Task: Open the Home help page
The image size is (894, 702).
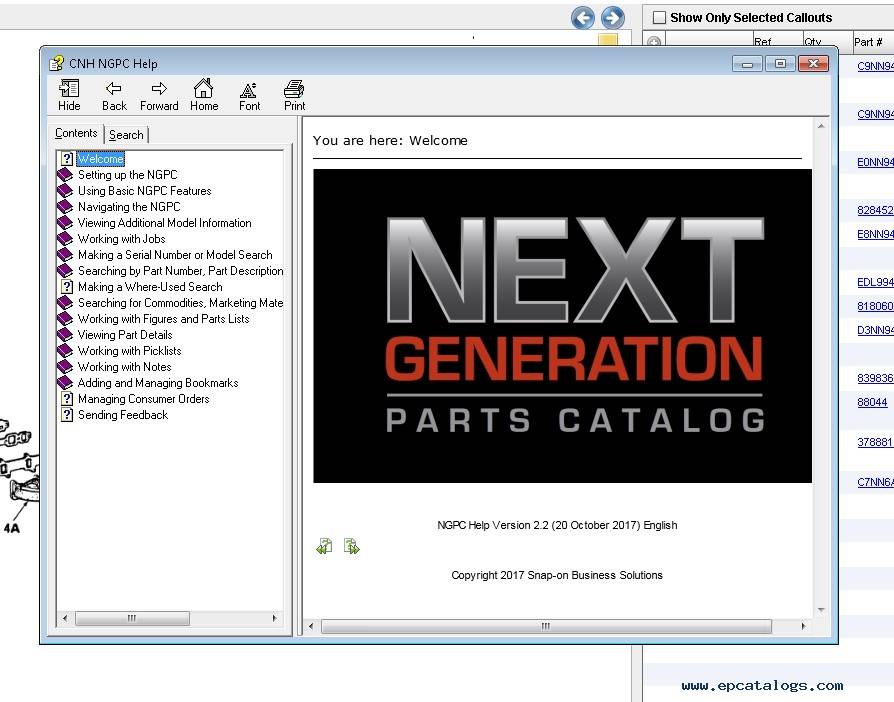Action: click(204, 95)
